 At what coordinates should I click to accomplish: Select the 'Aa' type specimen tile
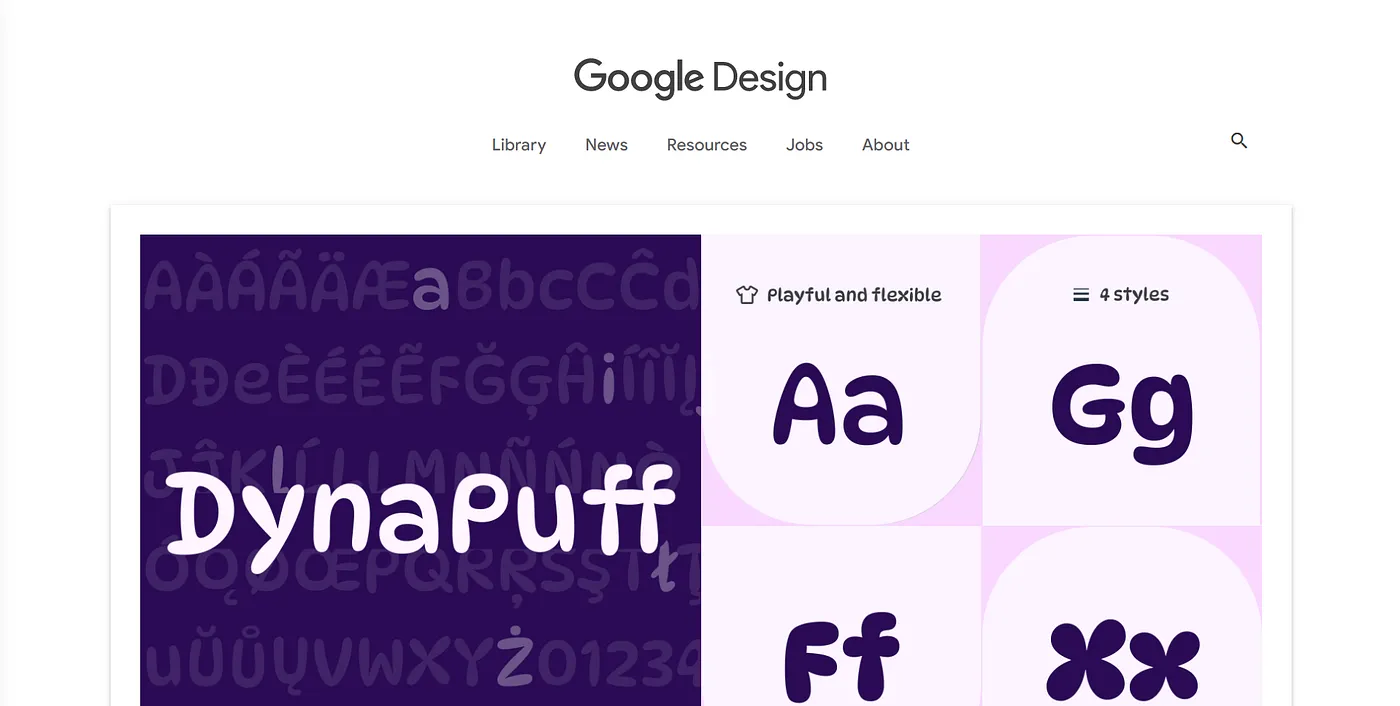pos(838,405)
